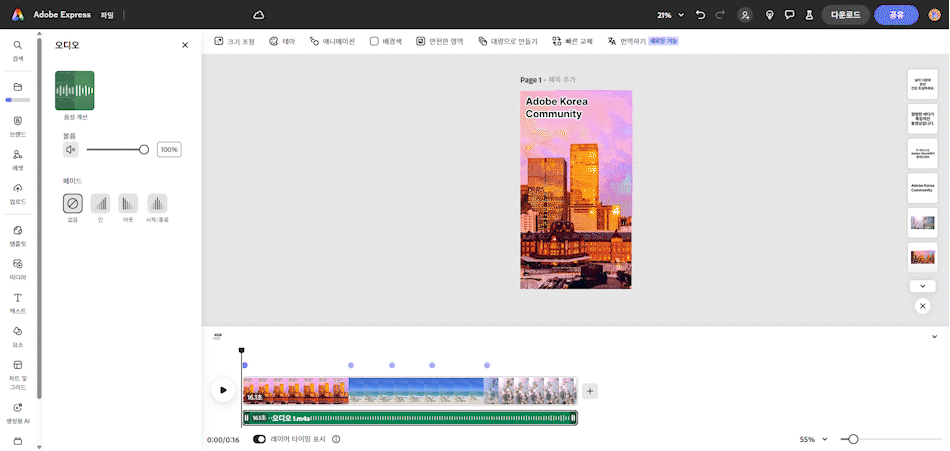Viewport: 950px width, 451px height.
Task: Click the playhead marker at the timeline start
Action: 242,350
